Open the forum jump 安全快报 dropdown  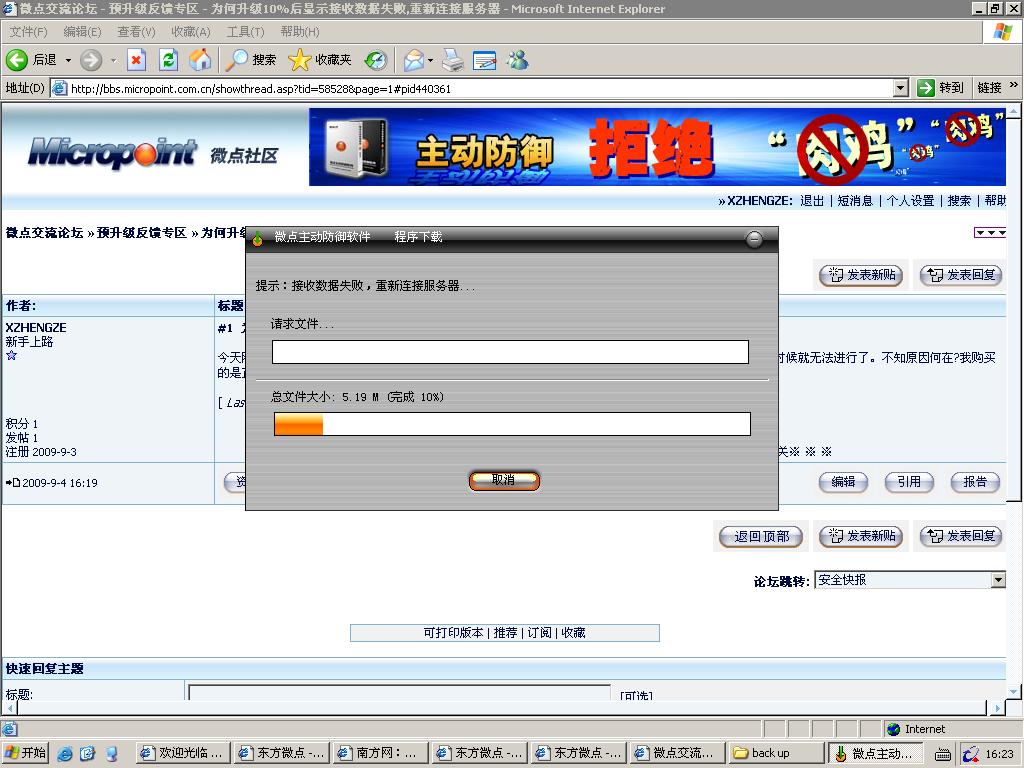coord(998,579)
